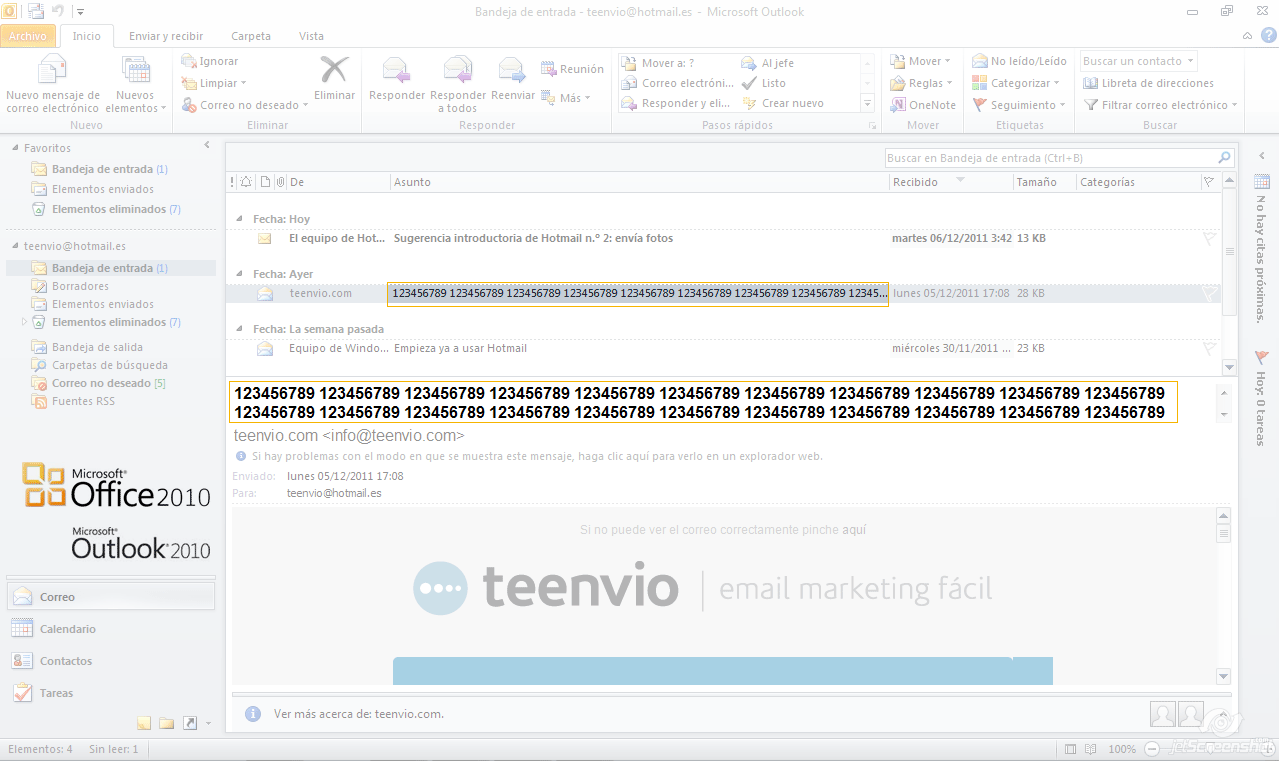Image resolution: width=1279 pixels, height=761 pixels.
Task: Open the Empieza ya a usar Hotmail email
Action: [723, 348]
